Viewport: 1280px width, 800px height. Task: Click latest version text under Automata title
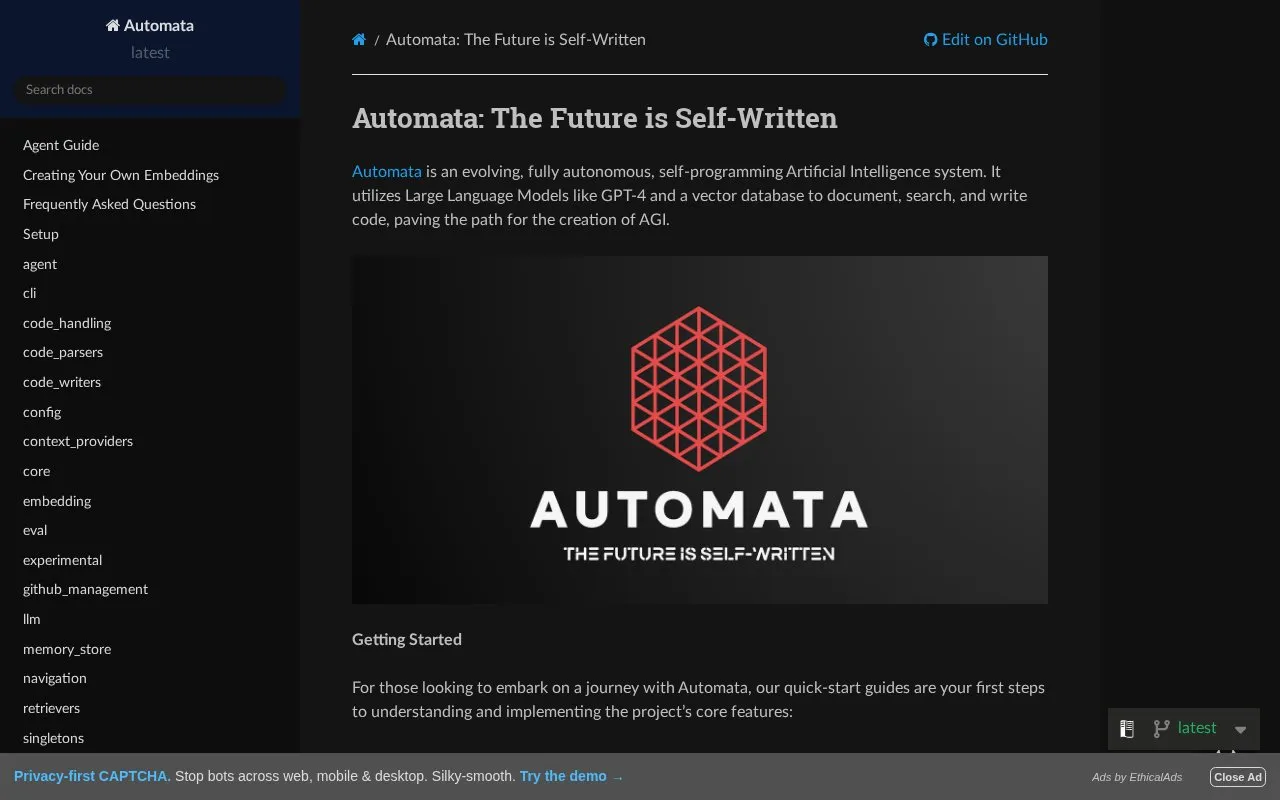(x=150, y=53)
